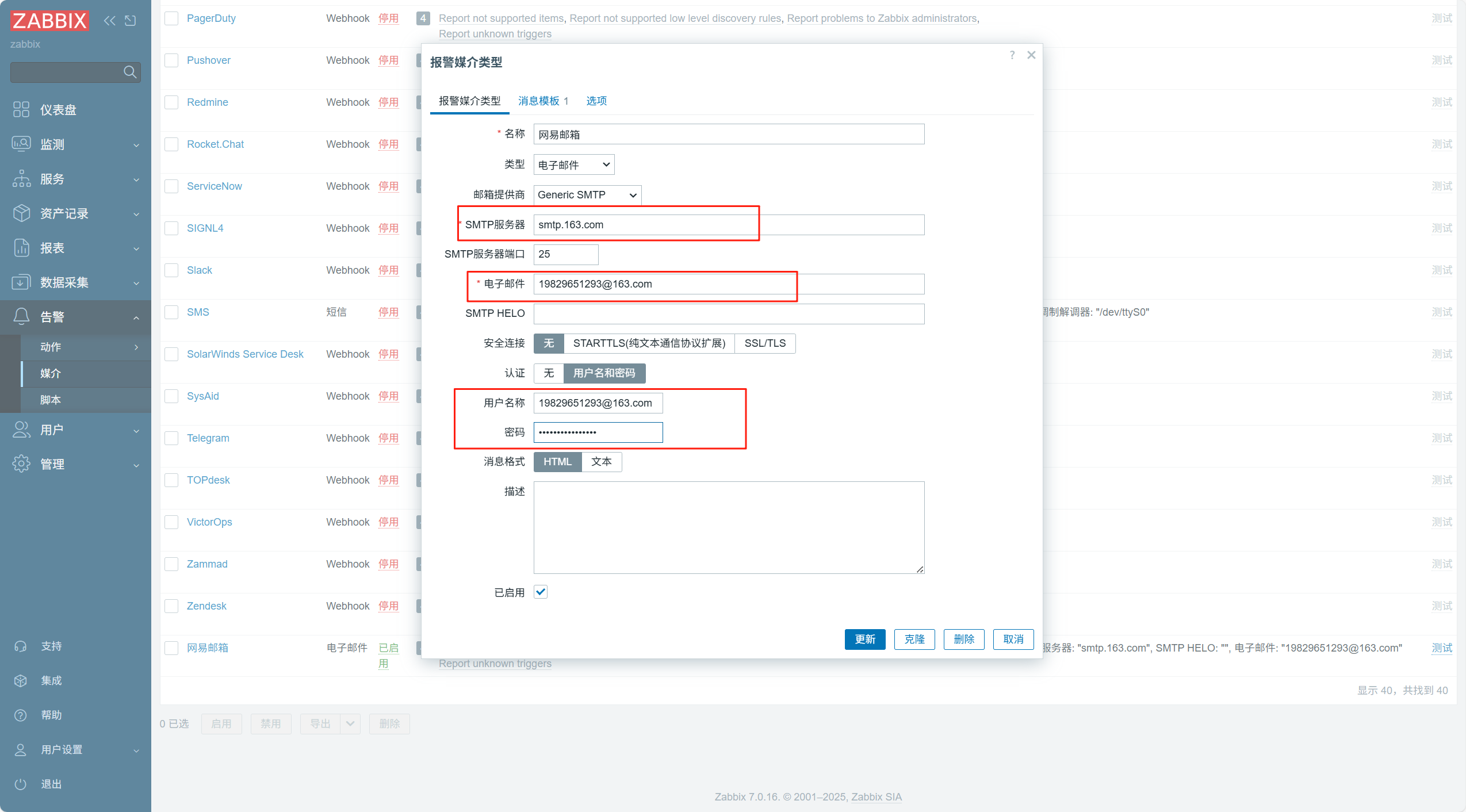Click the SMTP服务器端口 port field
Viewport: 1466px width, 812px height.
pos(566,254)
